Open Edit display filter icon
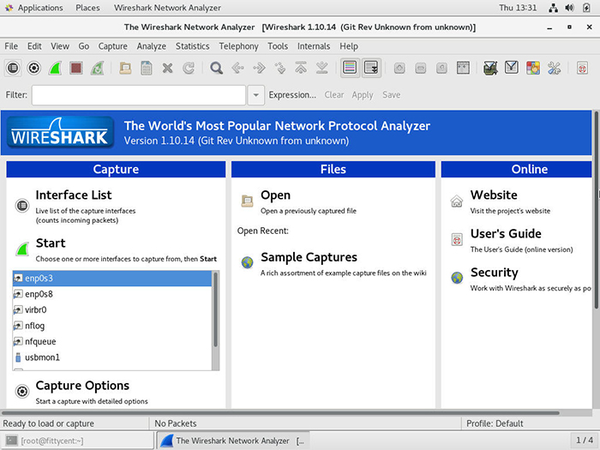600x450 pixels. (512, 68)
